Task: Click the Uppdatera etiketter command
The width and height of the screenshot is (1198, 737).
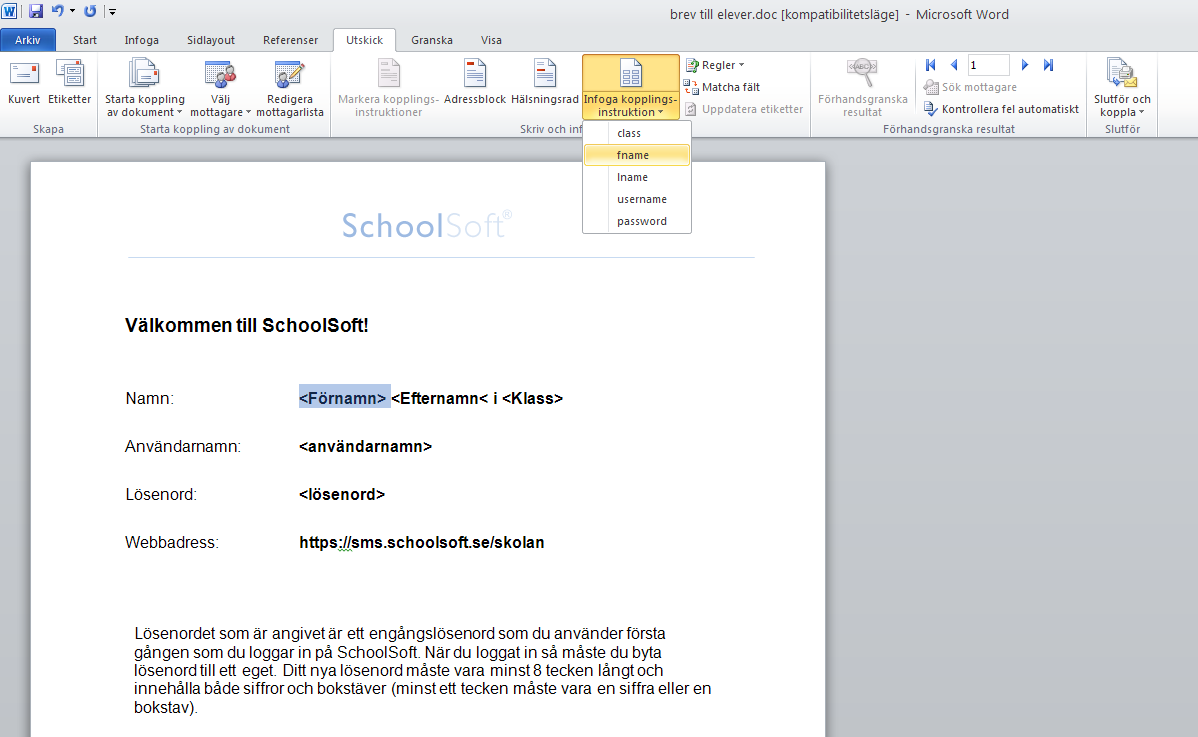Action: [x=744, y=109]
